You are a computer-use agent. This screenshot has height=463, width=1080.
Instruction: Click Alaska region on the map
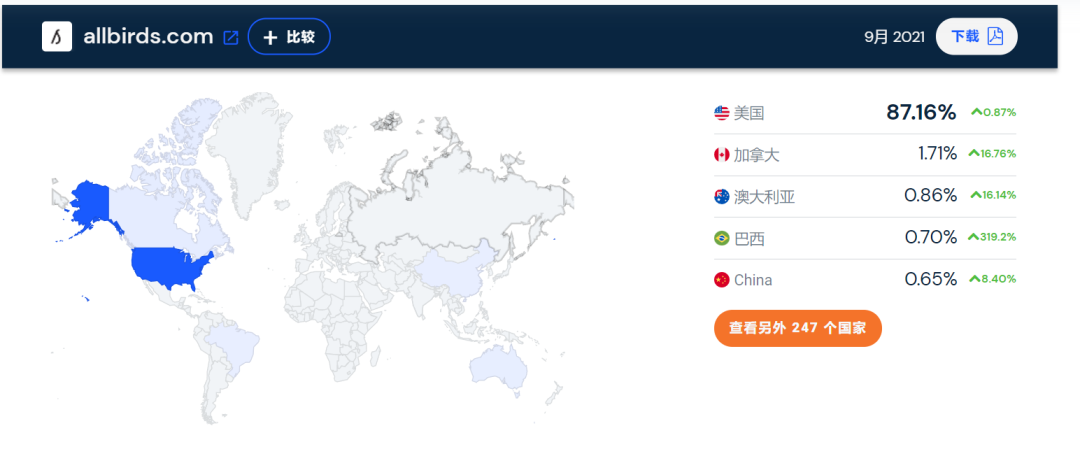pos(87,202)
